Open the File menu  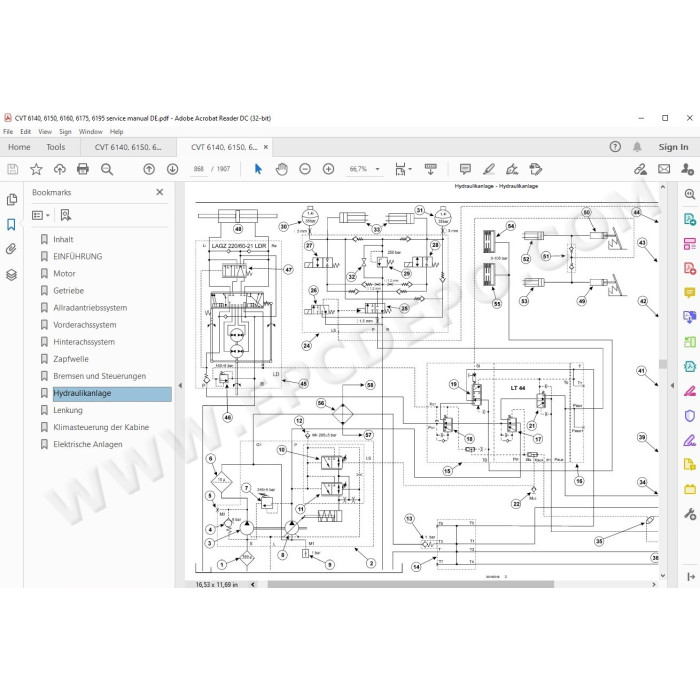(x=8, y=132)
